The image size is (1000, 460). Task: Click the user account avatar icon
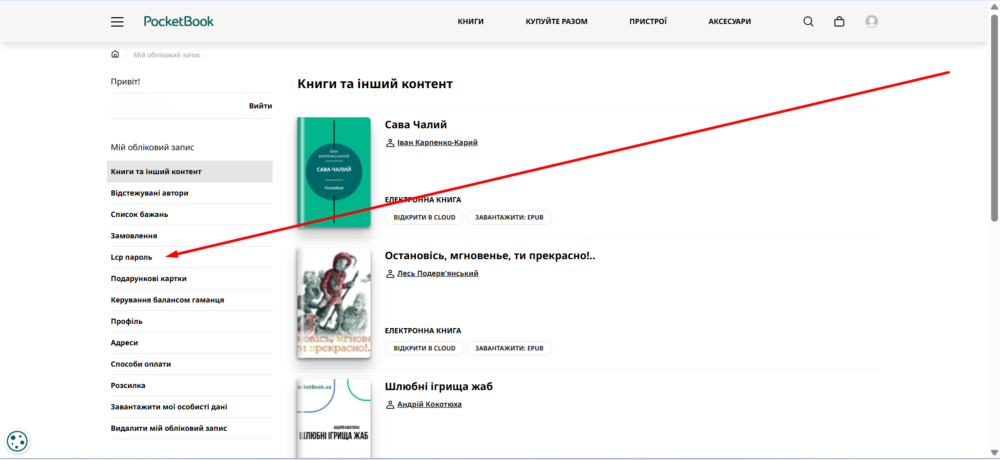coord(871,22)
